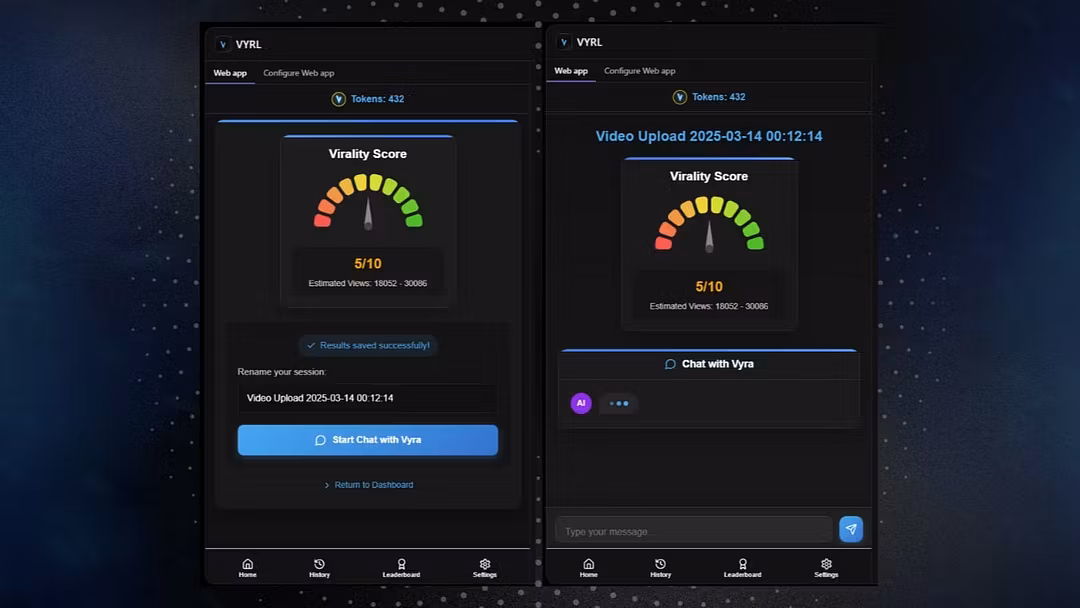This screenshot has height=608, width=1080.
Task: Click Tokens: 432 in left panel
Action: tap(377, 99)
